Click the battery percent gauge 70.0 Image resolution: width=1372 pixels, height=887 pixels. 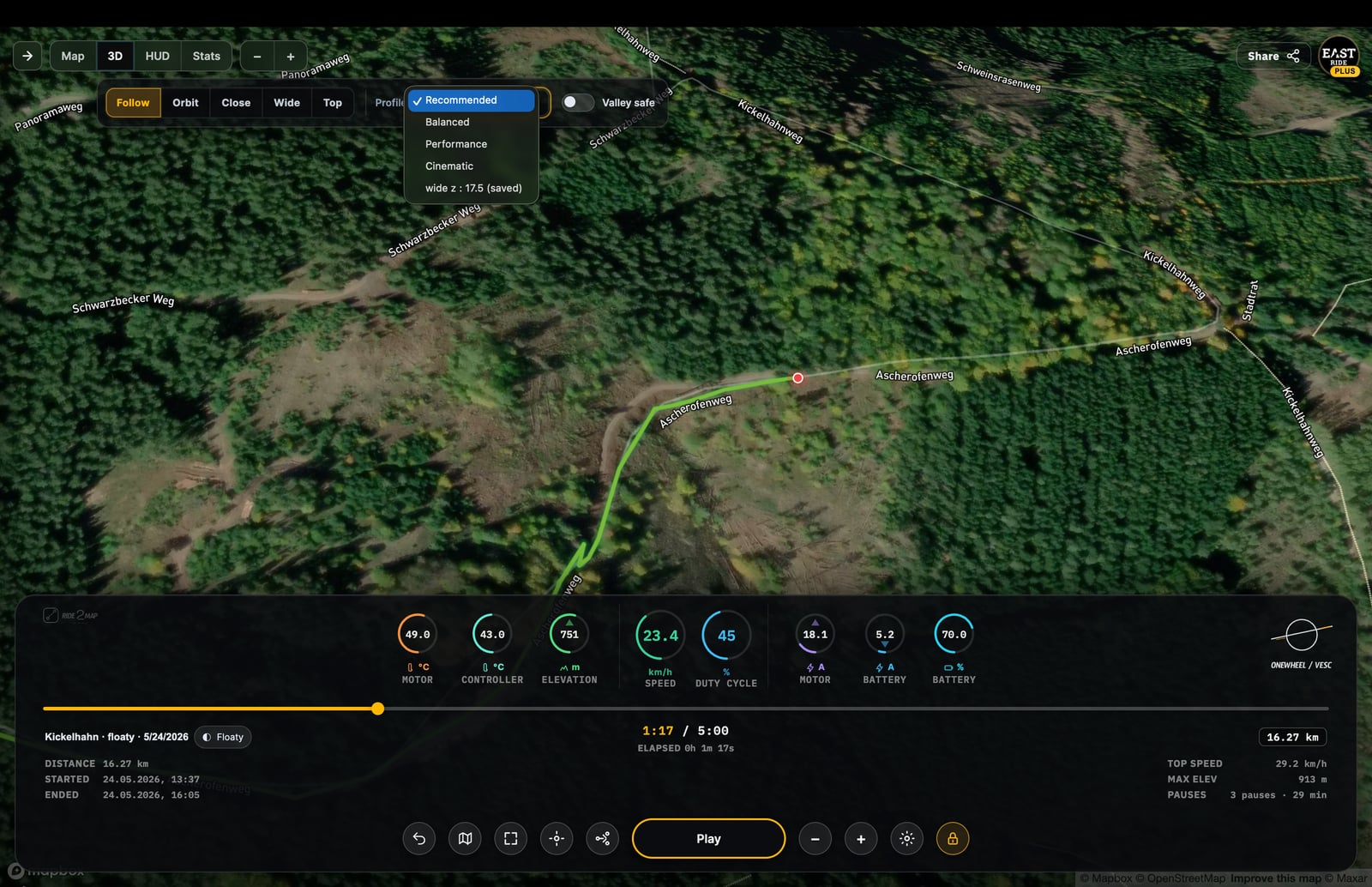954,635
